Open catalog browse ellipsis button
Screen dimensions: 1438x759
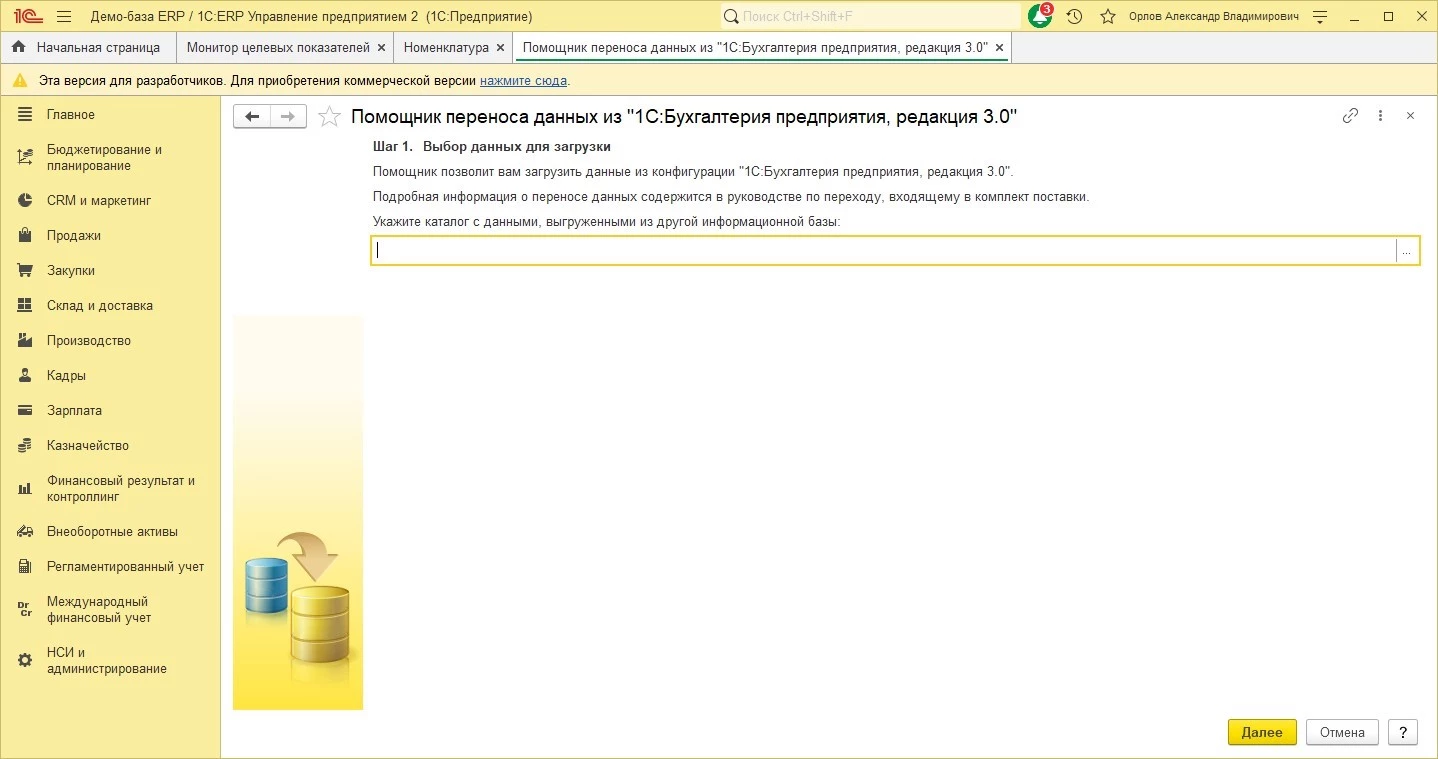point(1407,251)
